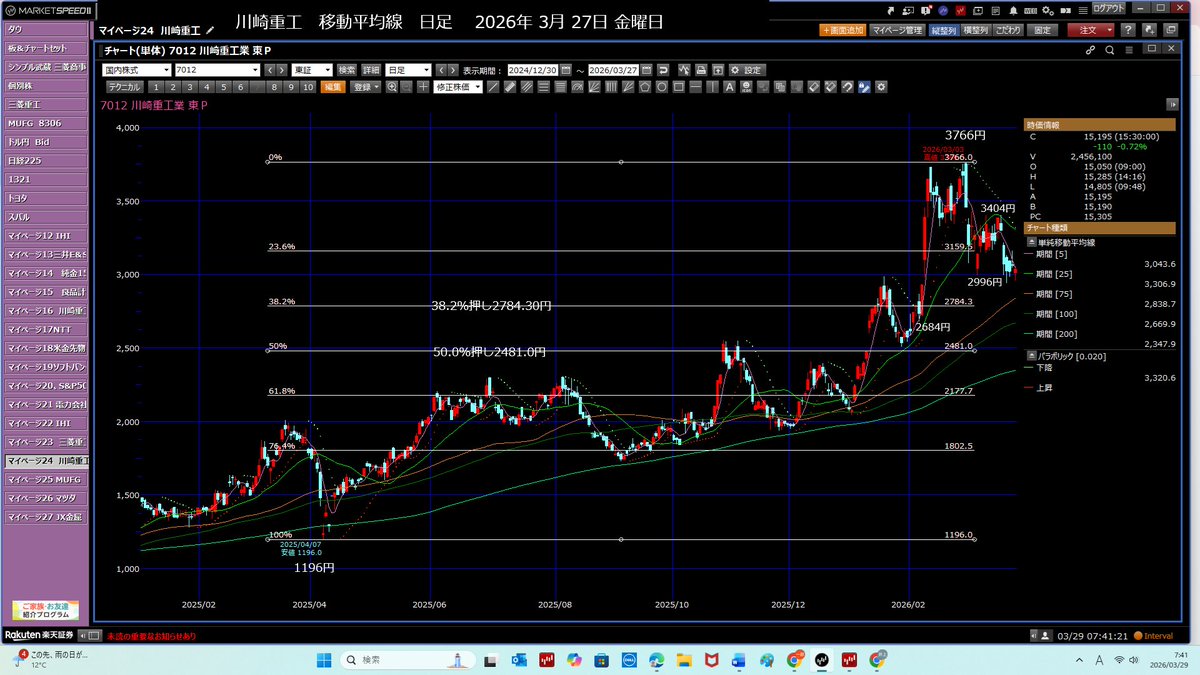Click the chart 設定 settings button

click(x=747, y=70)
